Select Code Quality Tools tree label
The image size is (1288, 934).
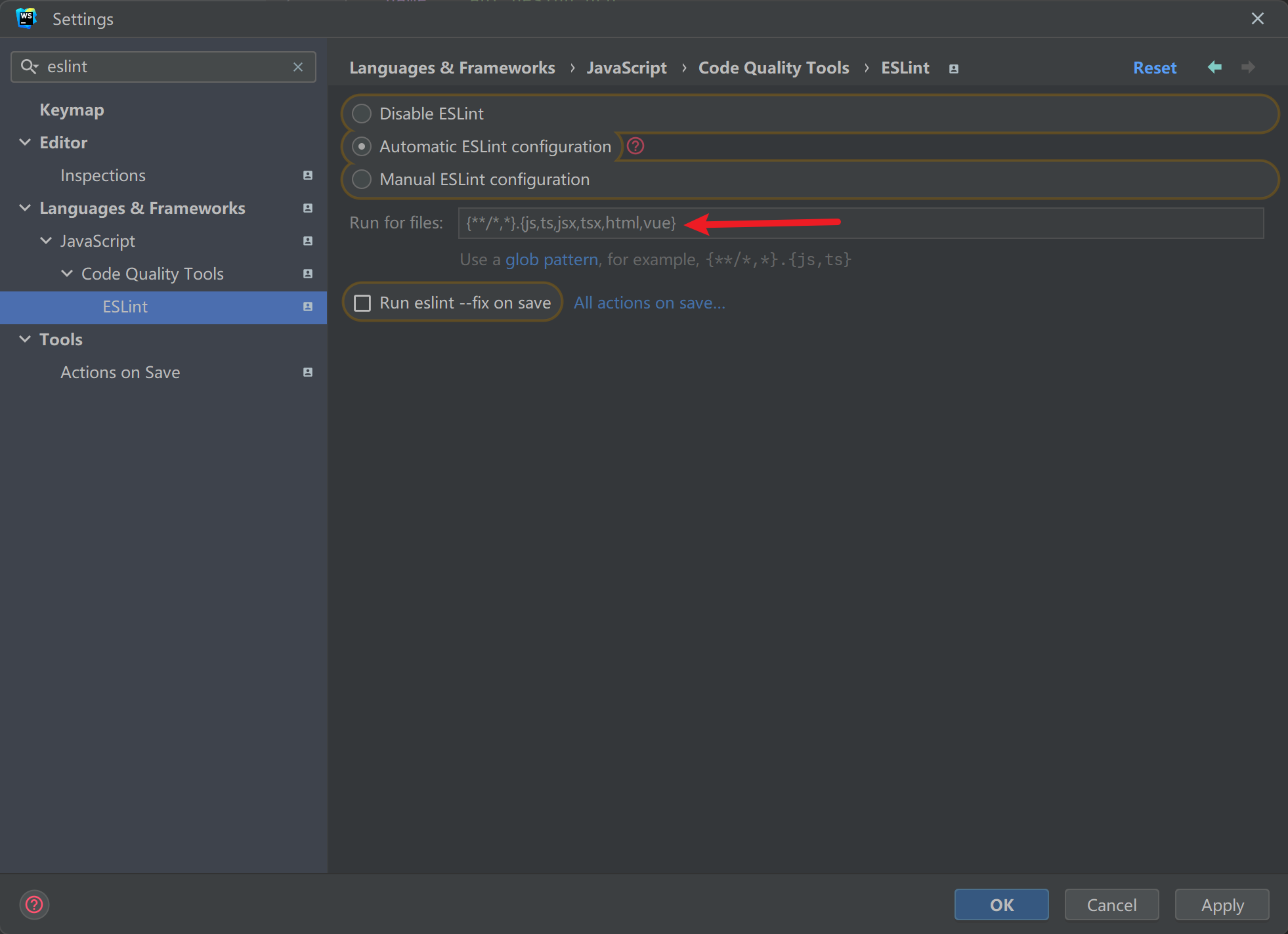[x=152, y=274]
